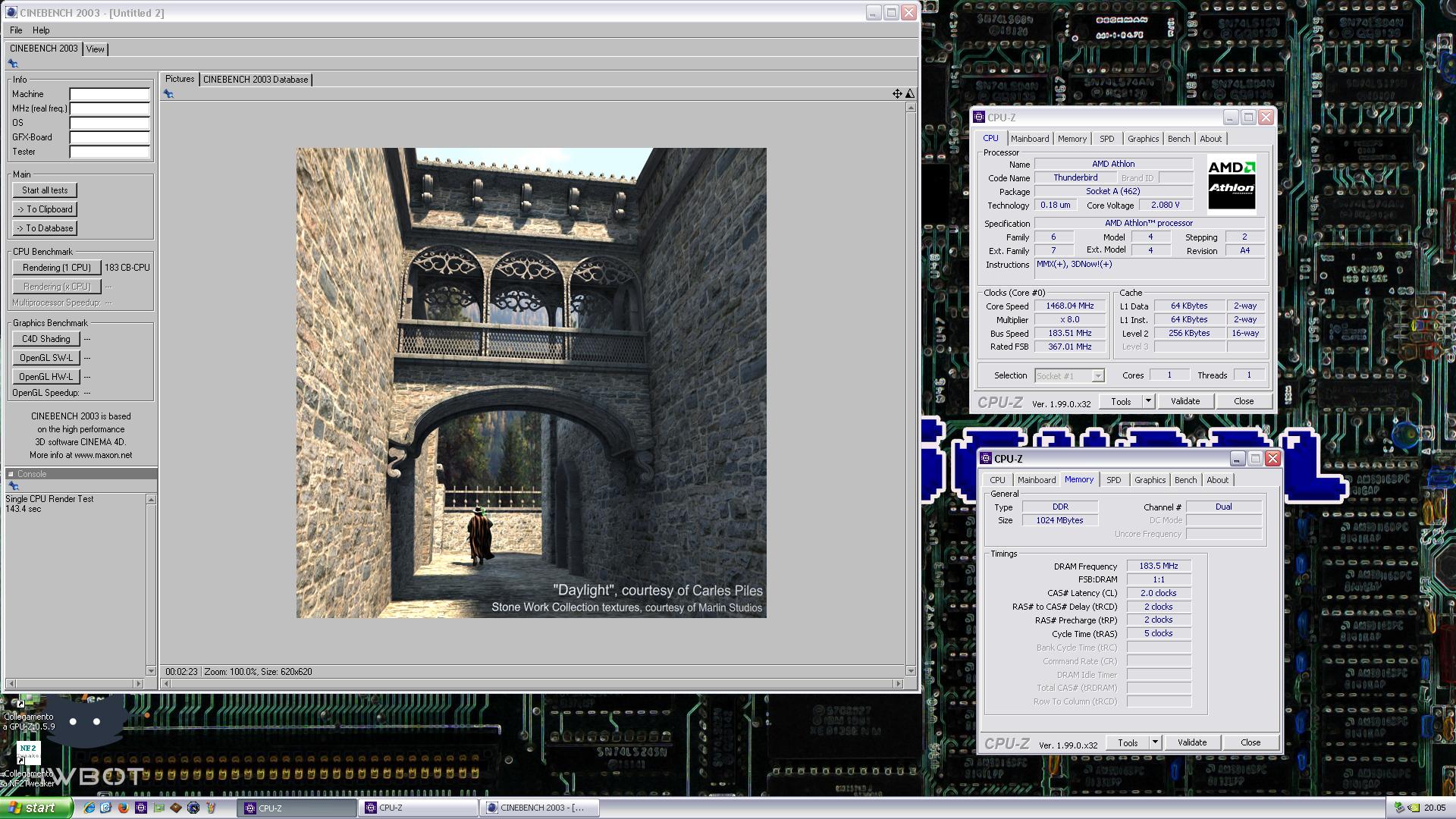Open About tab in upper CPU-Z
1456x819 pixels.
(x=1211, y=139)
